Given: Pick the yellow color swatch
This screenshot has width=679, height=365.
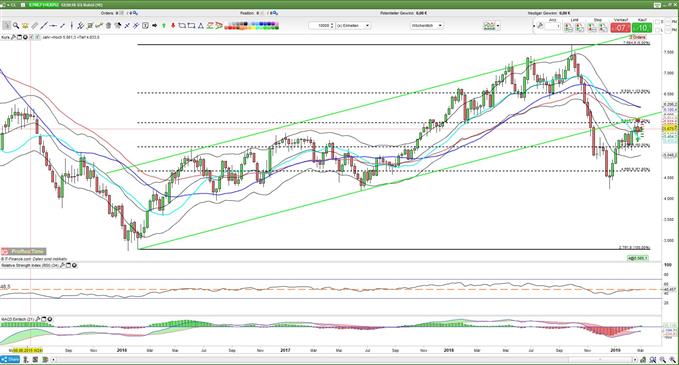Looking at the screenshot, I should [254, 28].
